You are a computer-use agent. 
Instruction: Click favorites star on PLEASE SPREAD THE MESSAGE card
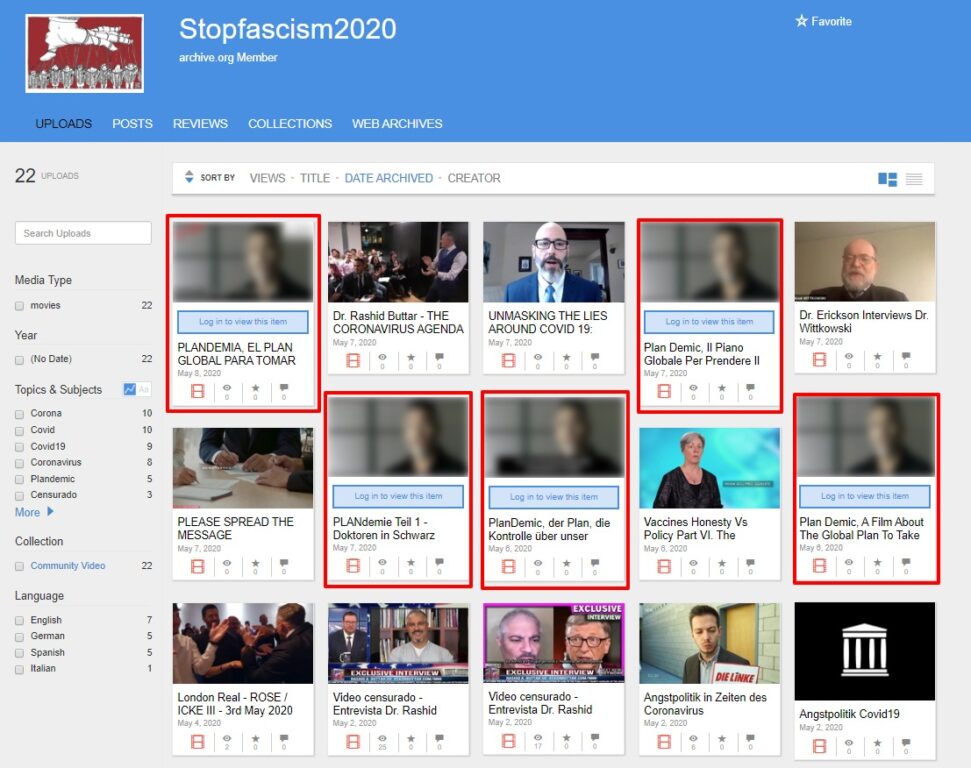pos(256,563)
